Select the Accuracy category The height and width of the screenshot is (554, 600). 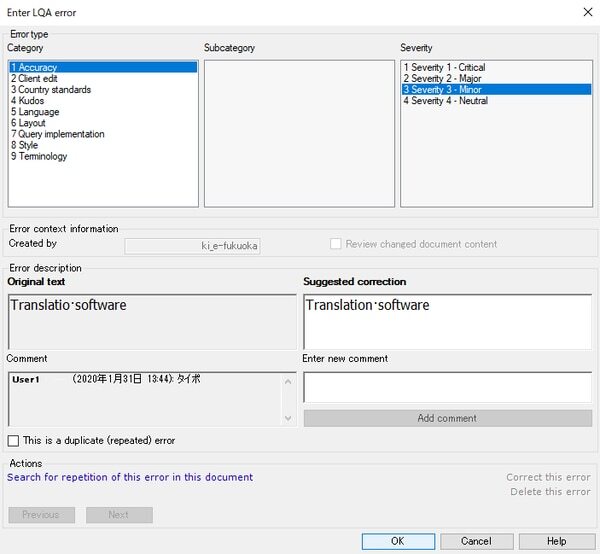tap(38, 68)
